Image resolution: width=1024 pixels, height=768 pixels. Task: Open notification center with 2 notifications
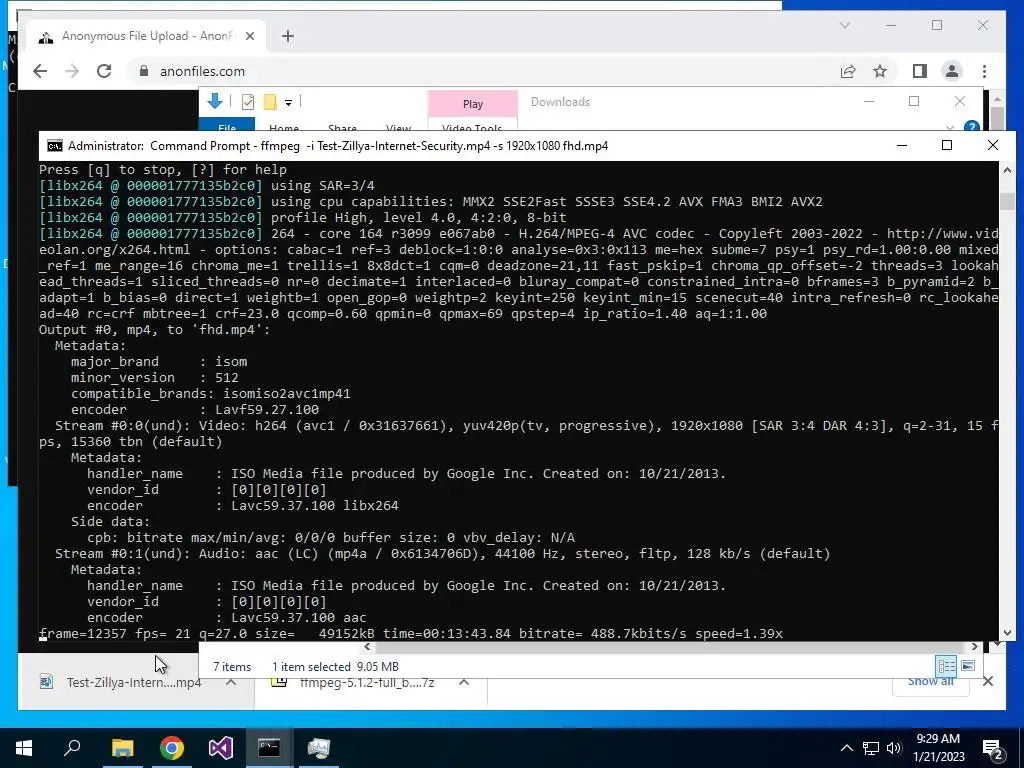[x=993, y=748]
